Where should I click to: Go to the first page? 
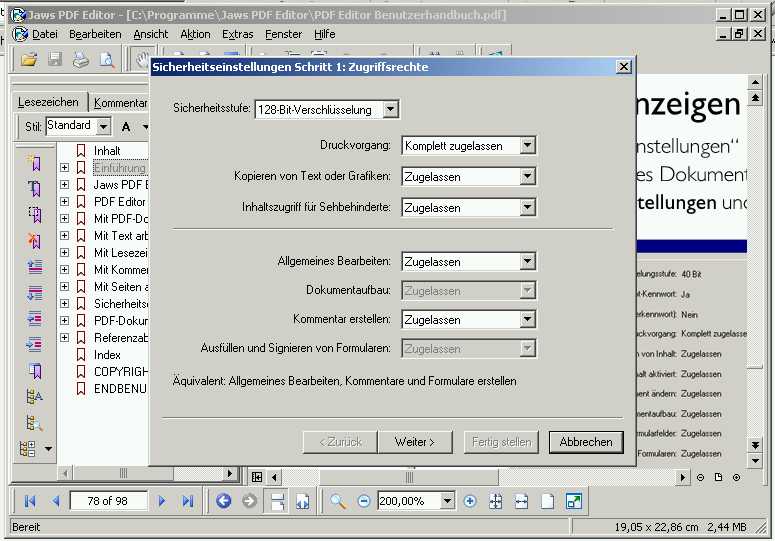30,501
